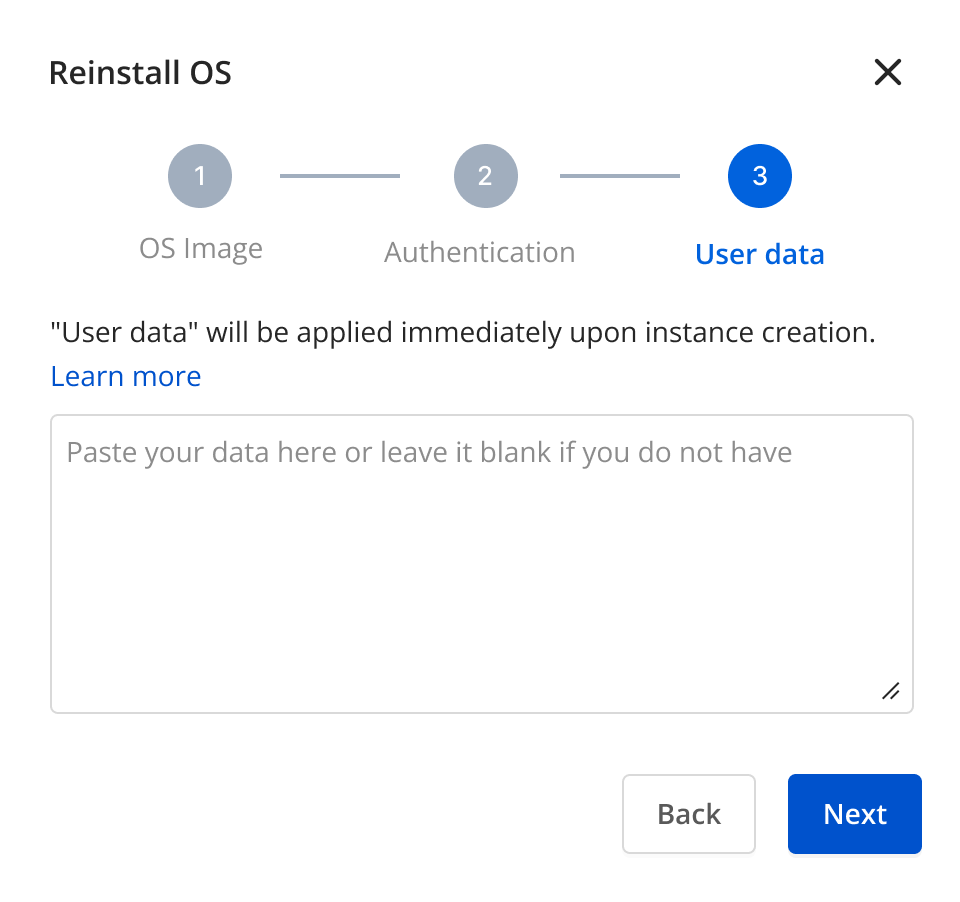Go to step 2 circle
960x902 pixels.
coord(486,176)
